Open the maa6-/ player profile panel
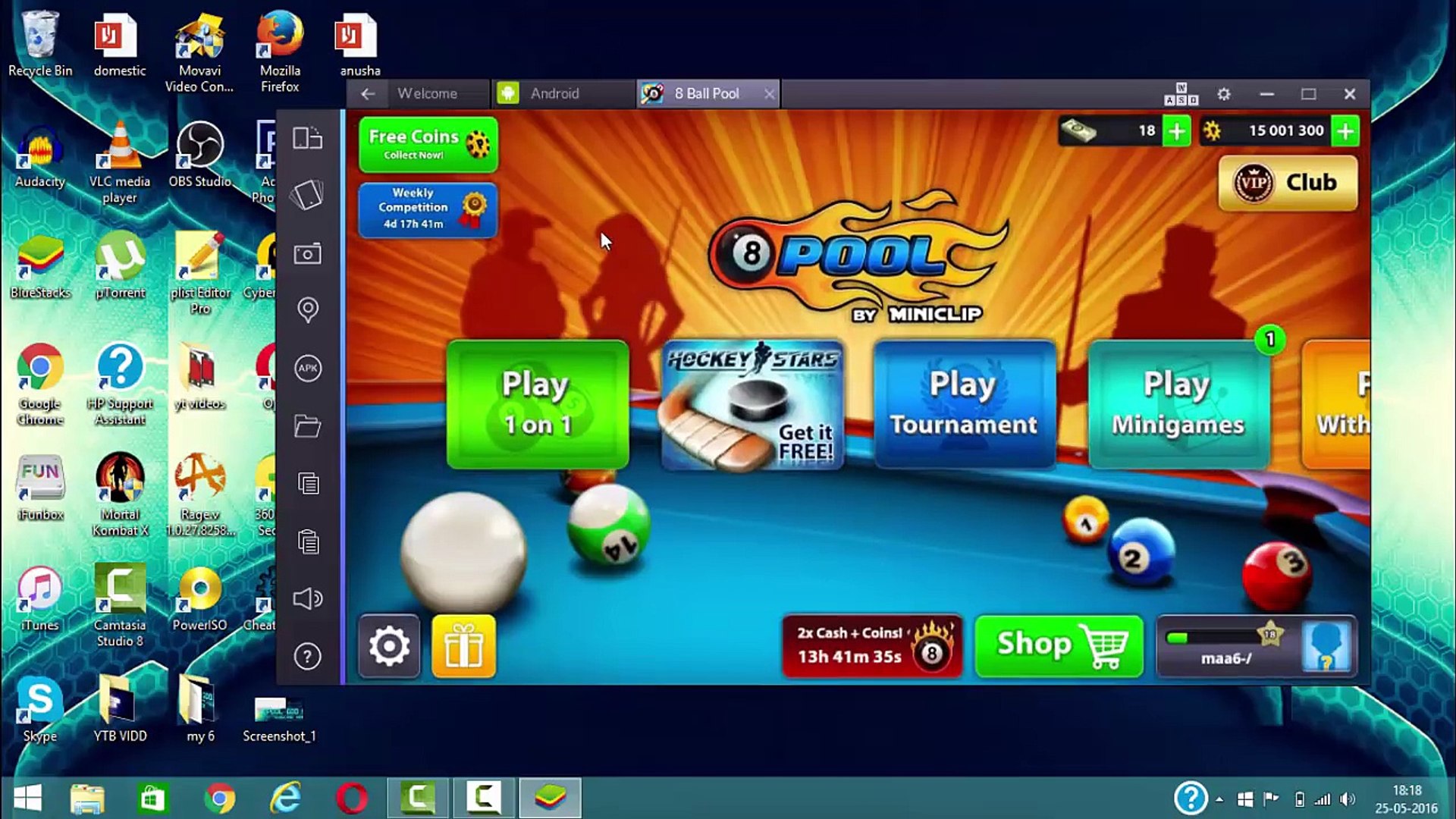This screenshot has height=819, width=1456. [1256, 646]
